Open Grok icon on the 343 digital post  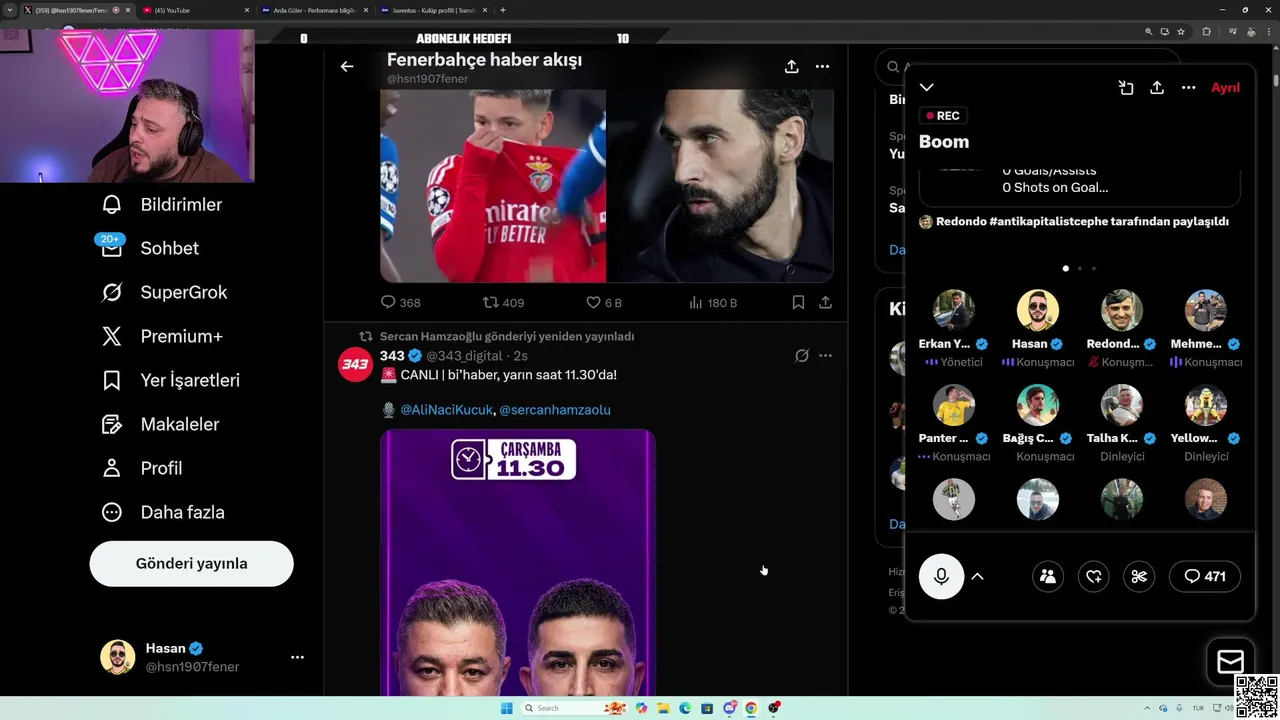coord(801,356)
